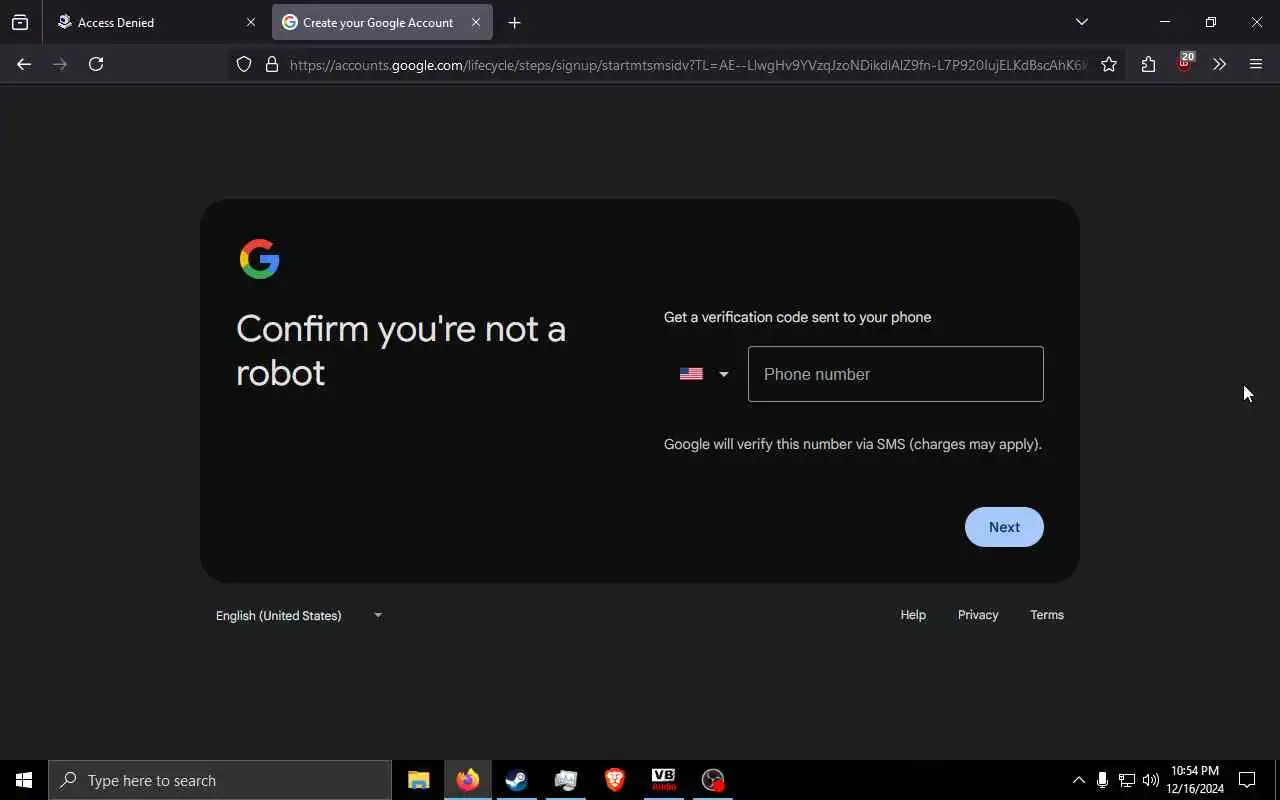
Task: Click the Next button
Action: (1004, 527)
